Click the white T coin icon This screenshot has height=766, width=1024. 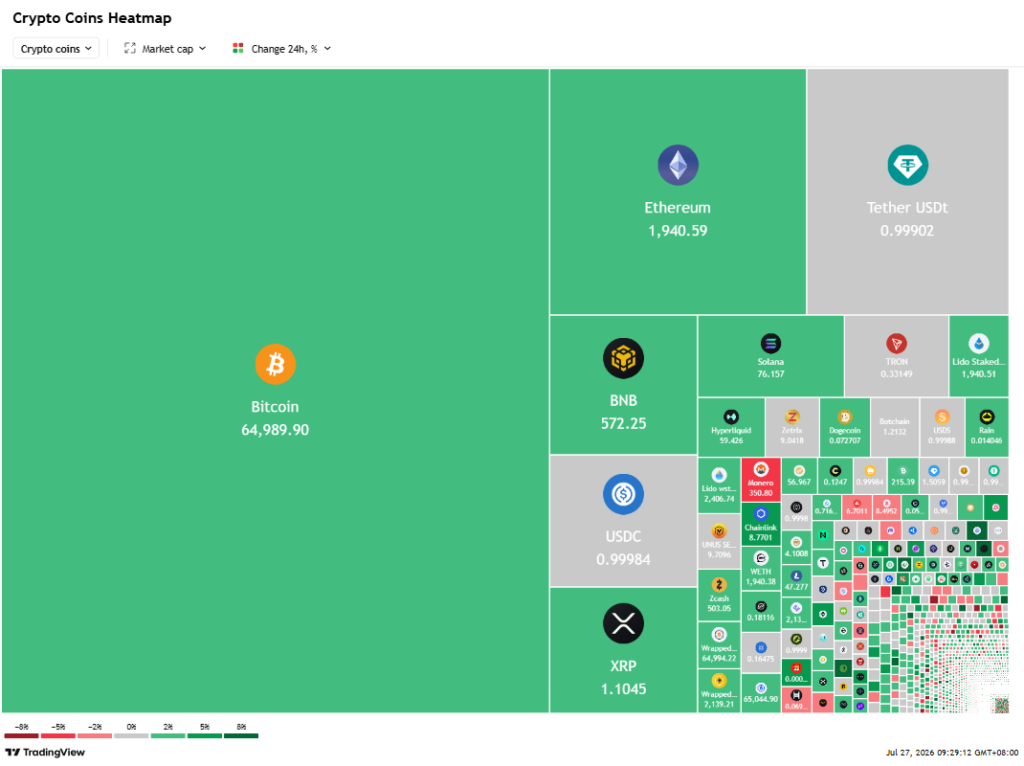pos(823,563)
